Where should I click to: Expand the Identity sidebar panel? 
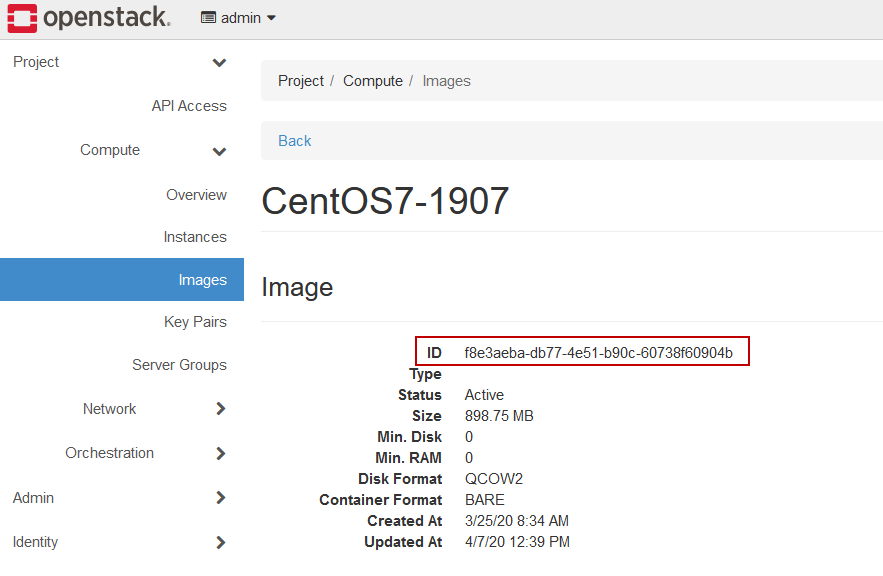(220, 542)
